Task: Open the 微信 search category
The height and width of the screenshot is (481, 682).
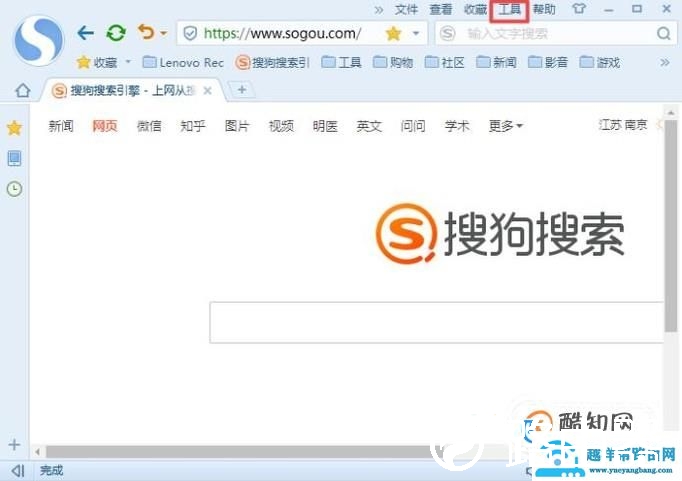Action: click(x=149, y=126)
